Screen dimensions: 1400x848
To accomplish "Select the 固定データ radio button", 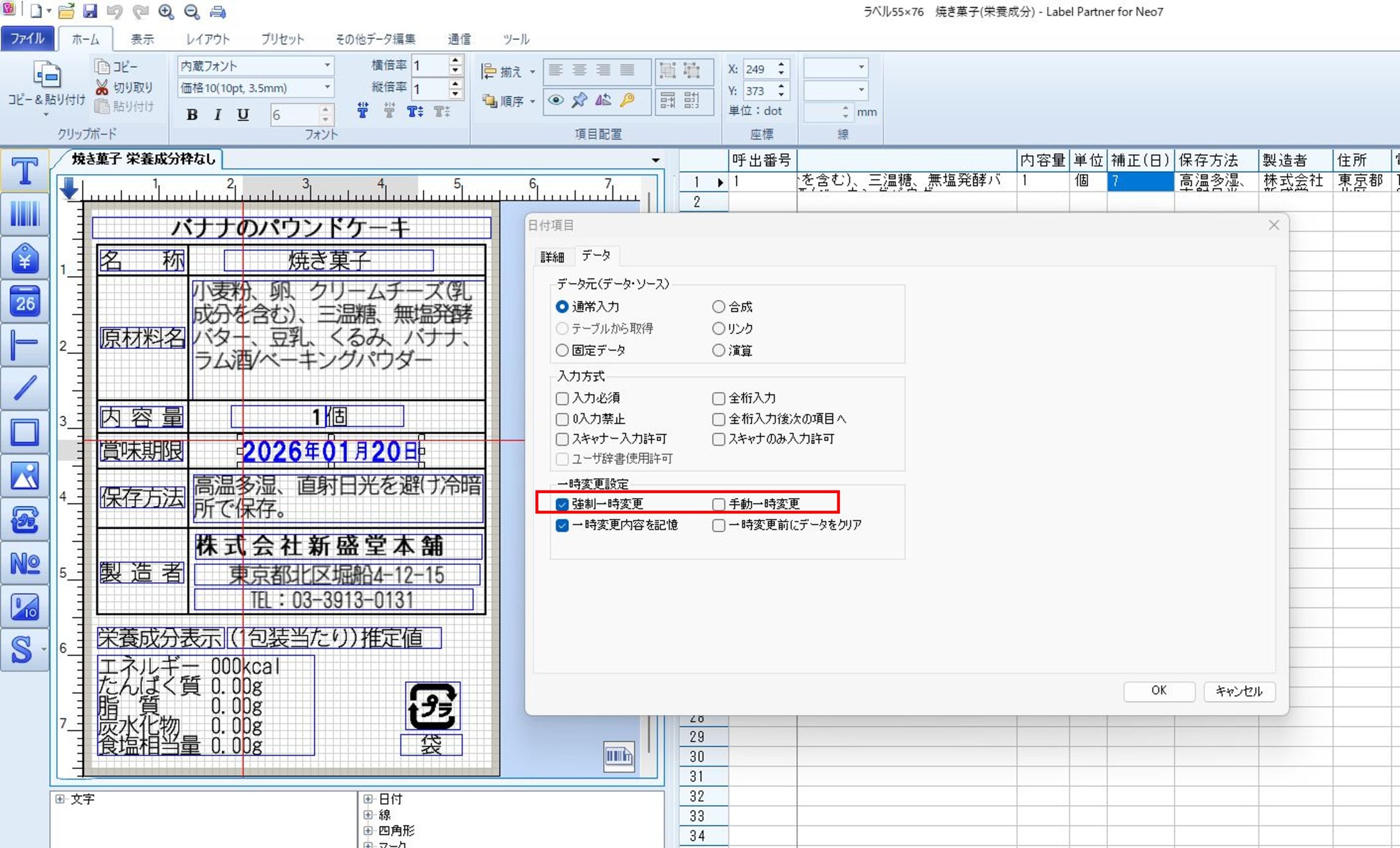I will click(562, 350).
